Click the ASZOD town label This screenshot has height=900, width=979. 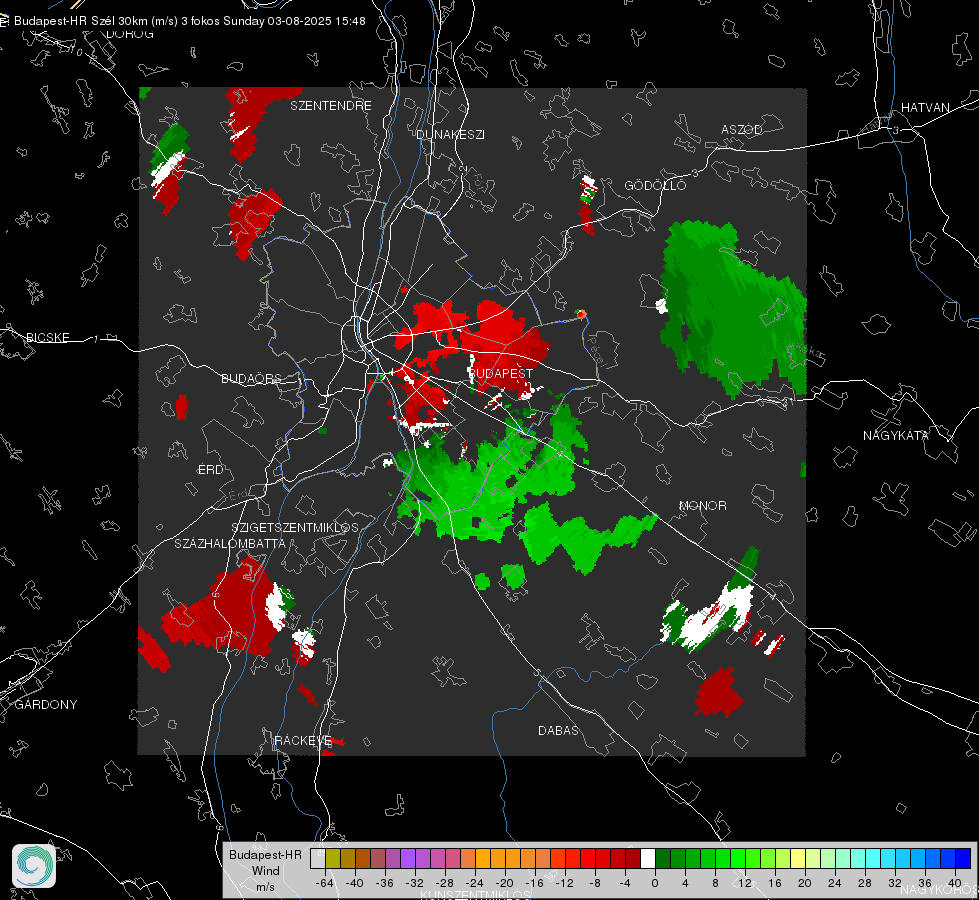[742, 130]
